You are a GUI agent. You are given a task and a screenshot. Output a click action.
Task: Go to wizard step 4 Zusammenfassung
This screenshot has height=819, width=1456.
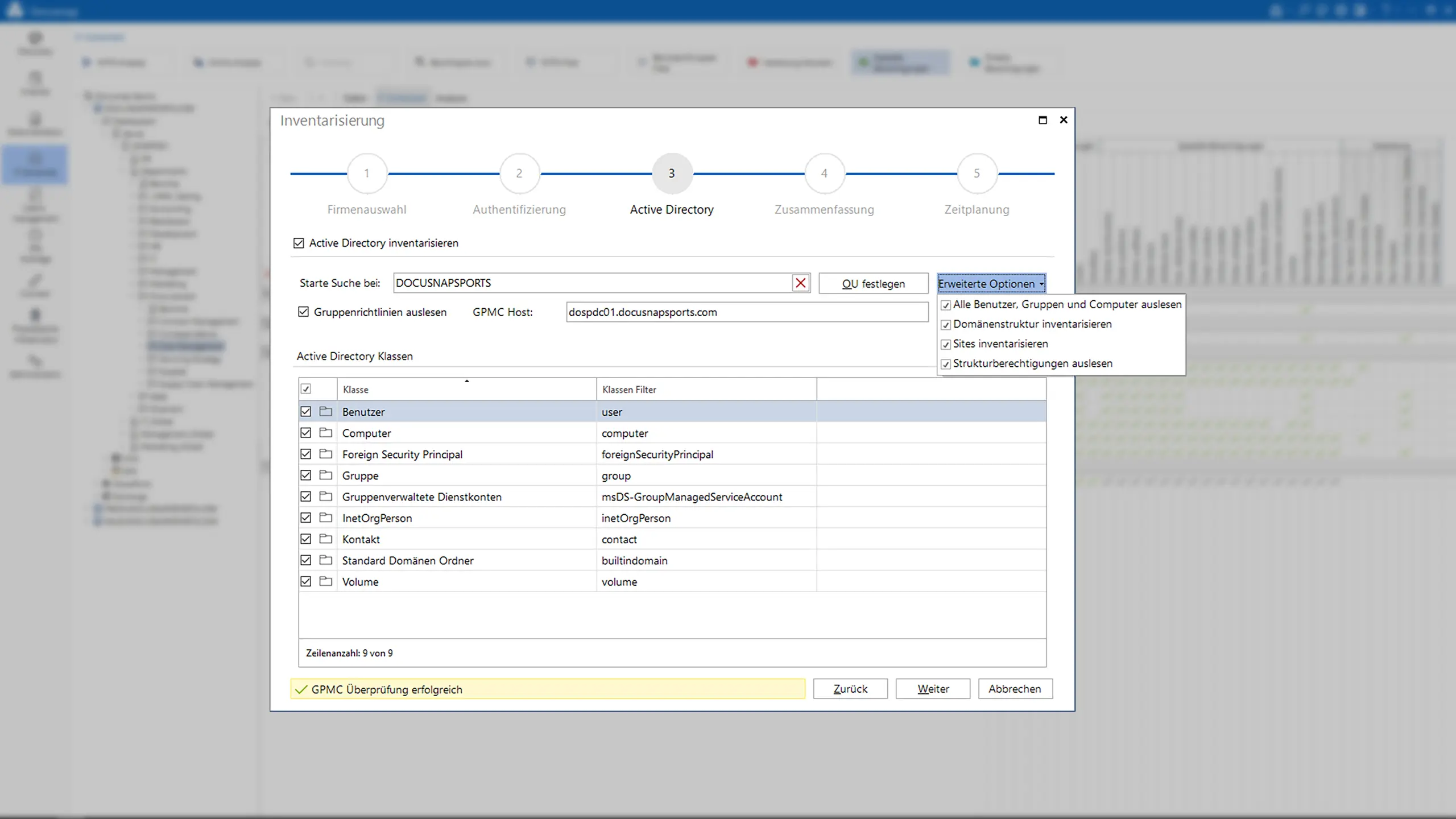pos(824,173)
